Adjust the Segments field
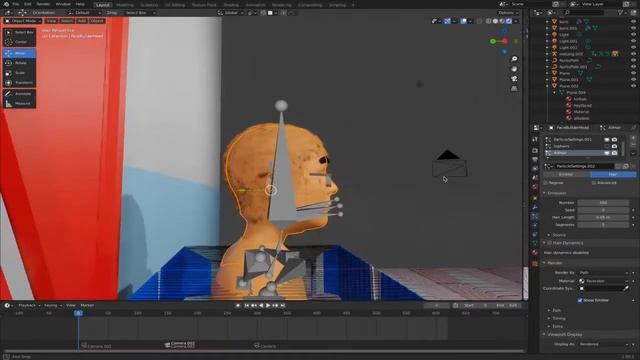The height and width of the screenshot is (360, 640). click(603, 225)
